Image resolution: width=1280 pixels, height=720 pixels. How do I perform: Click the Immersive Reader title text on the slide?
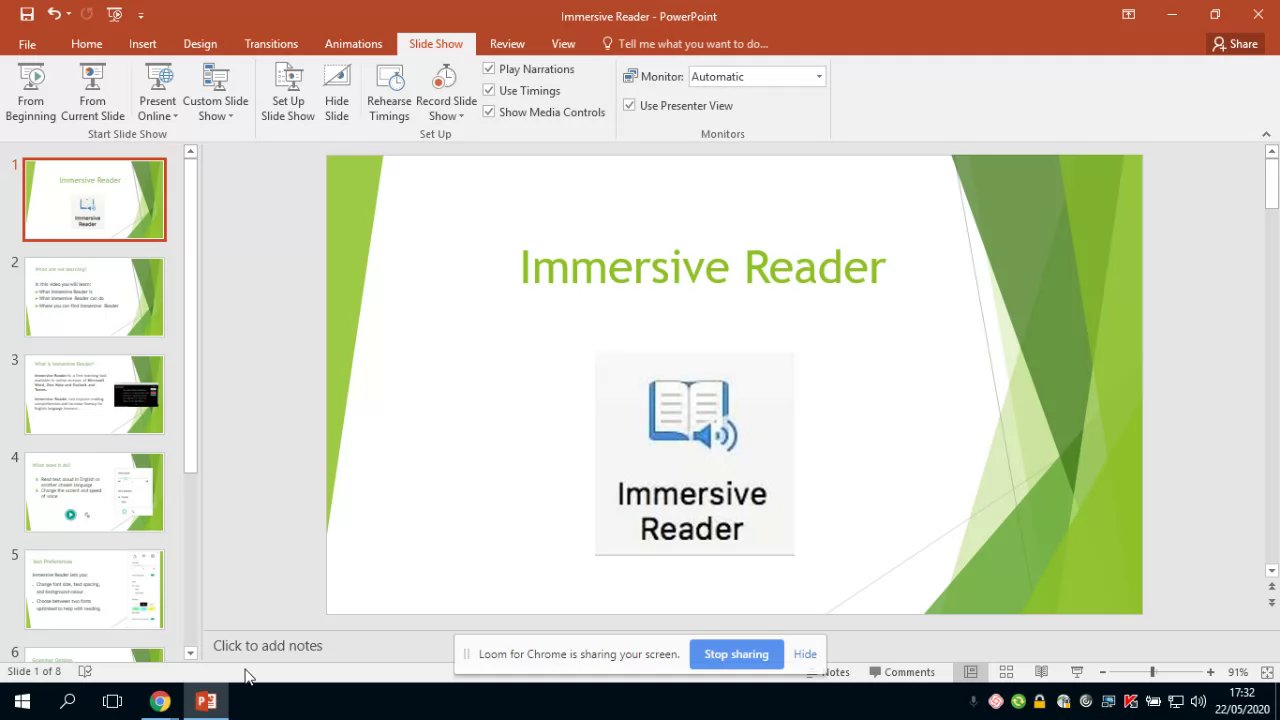click(702, 267)
